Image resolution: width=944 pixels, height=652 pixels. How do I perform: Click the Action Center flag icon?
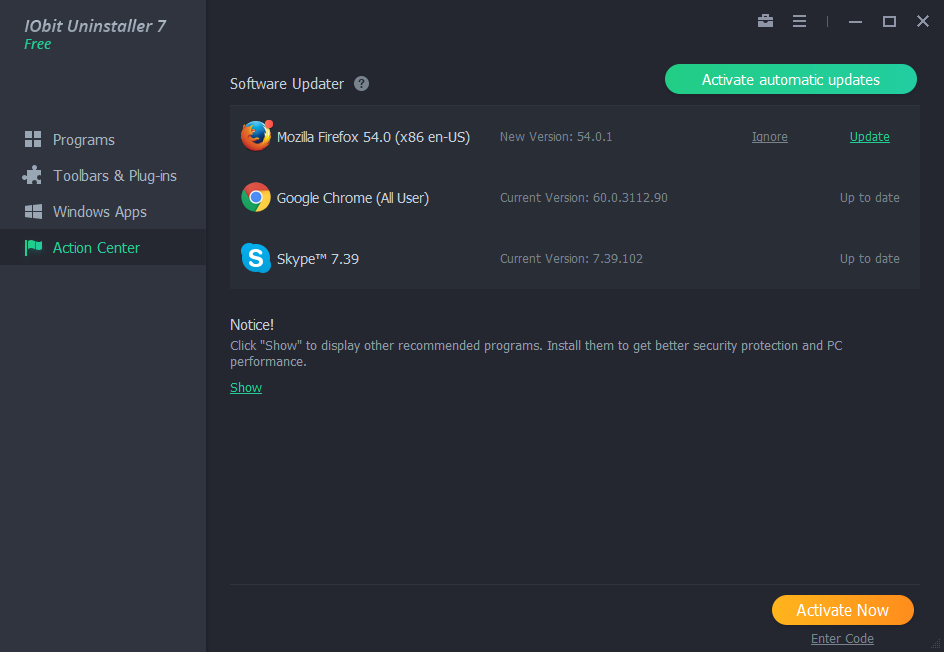(x=34, y=247)
